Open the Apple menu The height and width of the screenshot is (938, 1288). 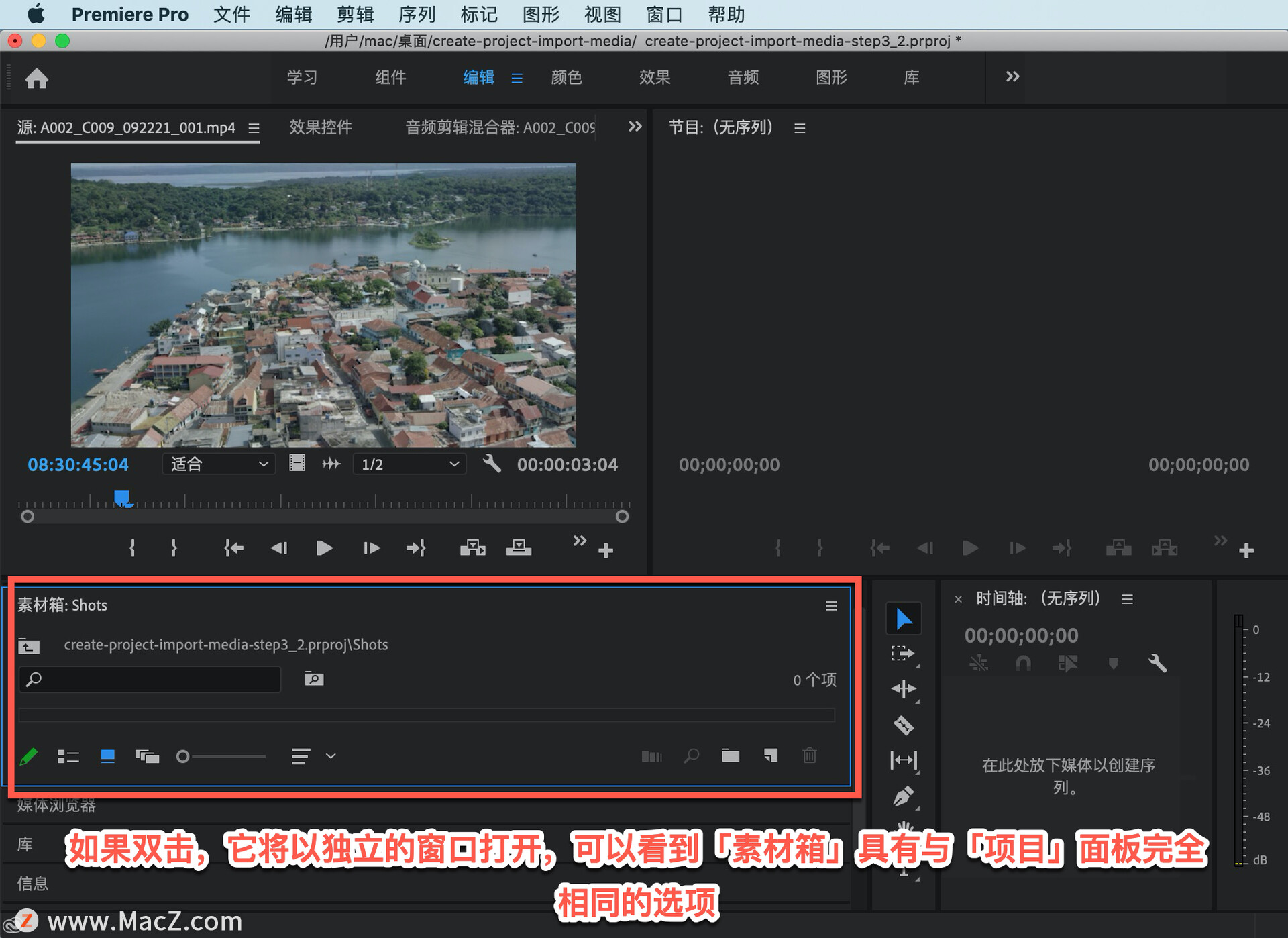click(36, 13)
